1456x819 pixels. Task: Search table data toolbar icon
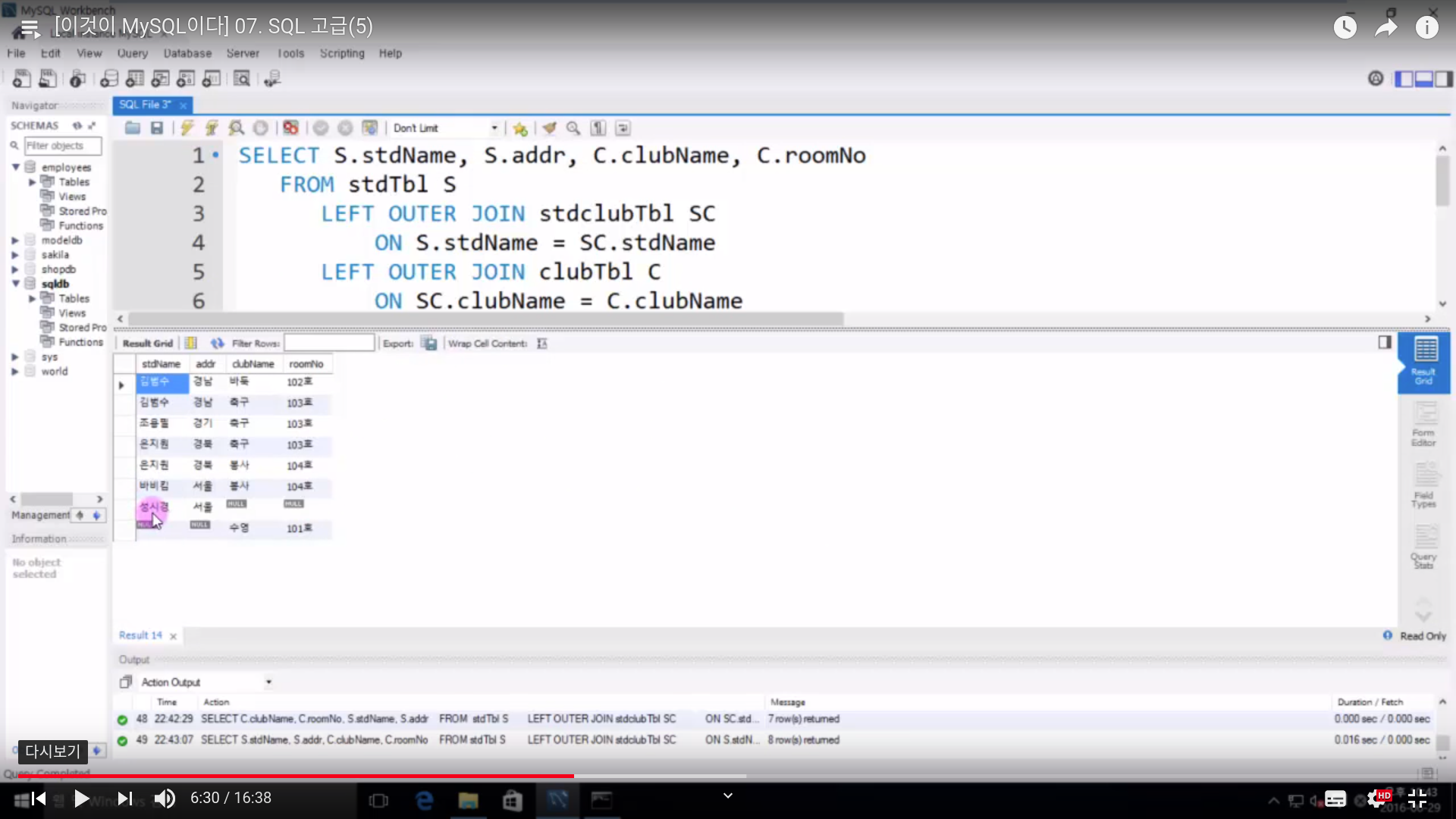[242, 78]
